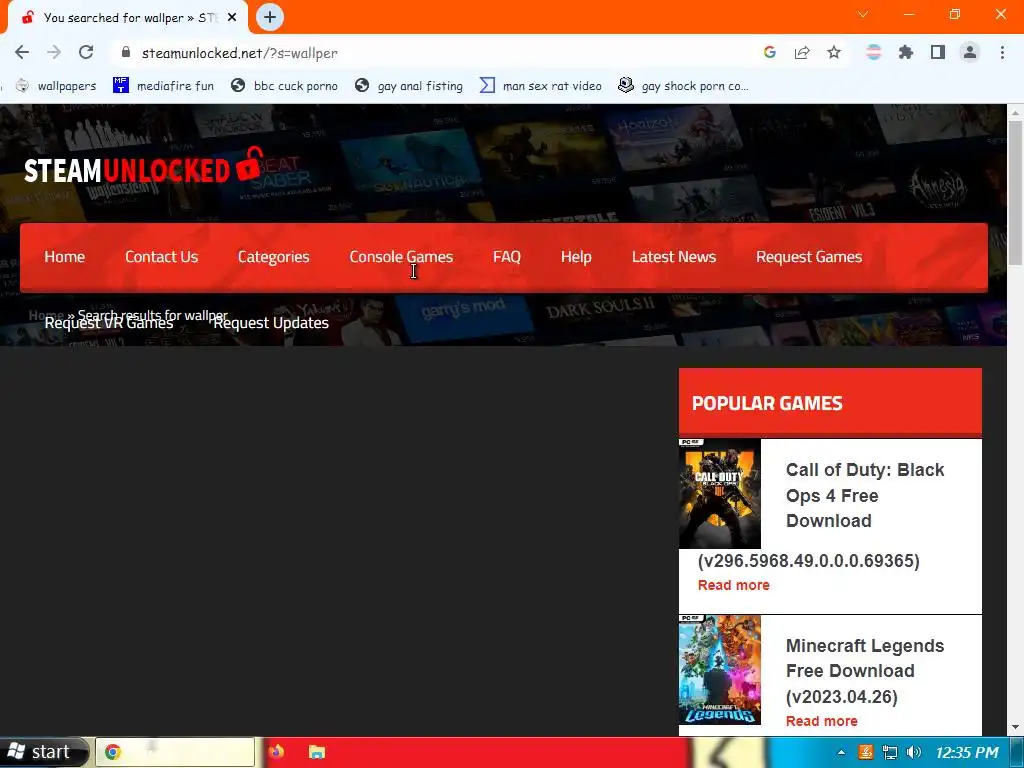Open the profile avatar menu
This screenshot has width=1024, height=768.
coord(970,52)
